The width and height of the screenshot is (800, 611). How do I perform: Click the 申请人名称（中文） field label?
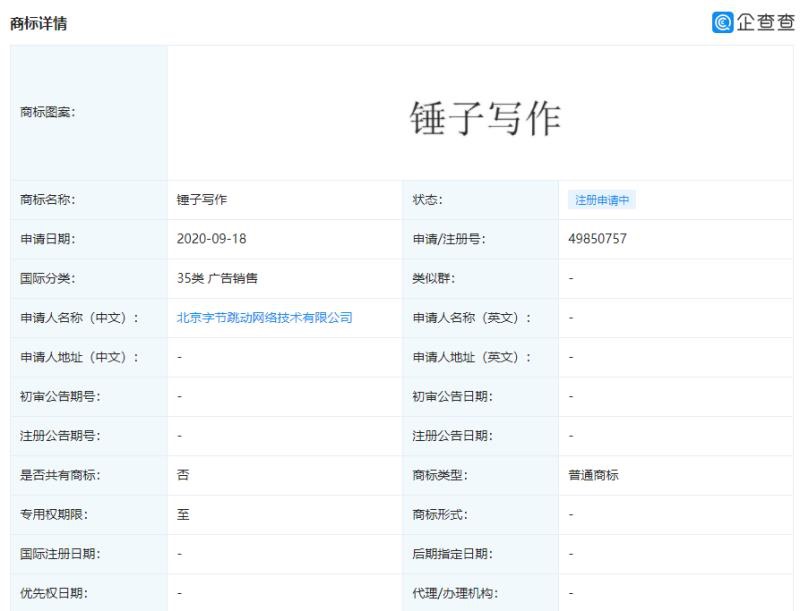(x=79, y=318)
